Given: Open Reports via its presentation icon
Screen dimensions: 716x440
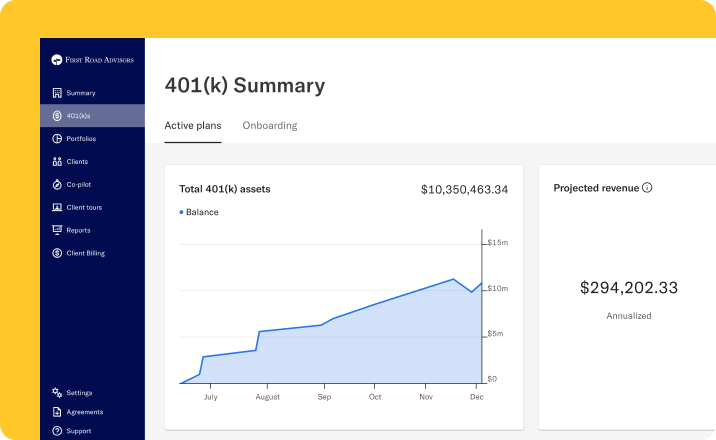Looking at the screenshot, I should pyautogui.click(x=57, y=231).
